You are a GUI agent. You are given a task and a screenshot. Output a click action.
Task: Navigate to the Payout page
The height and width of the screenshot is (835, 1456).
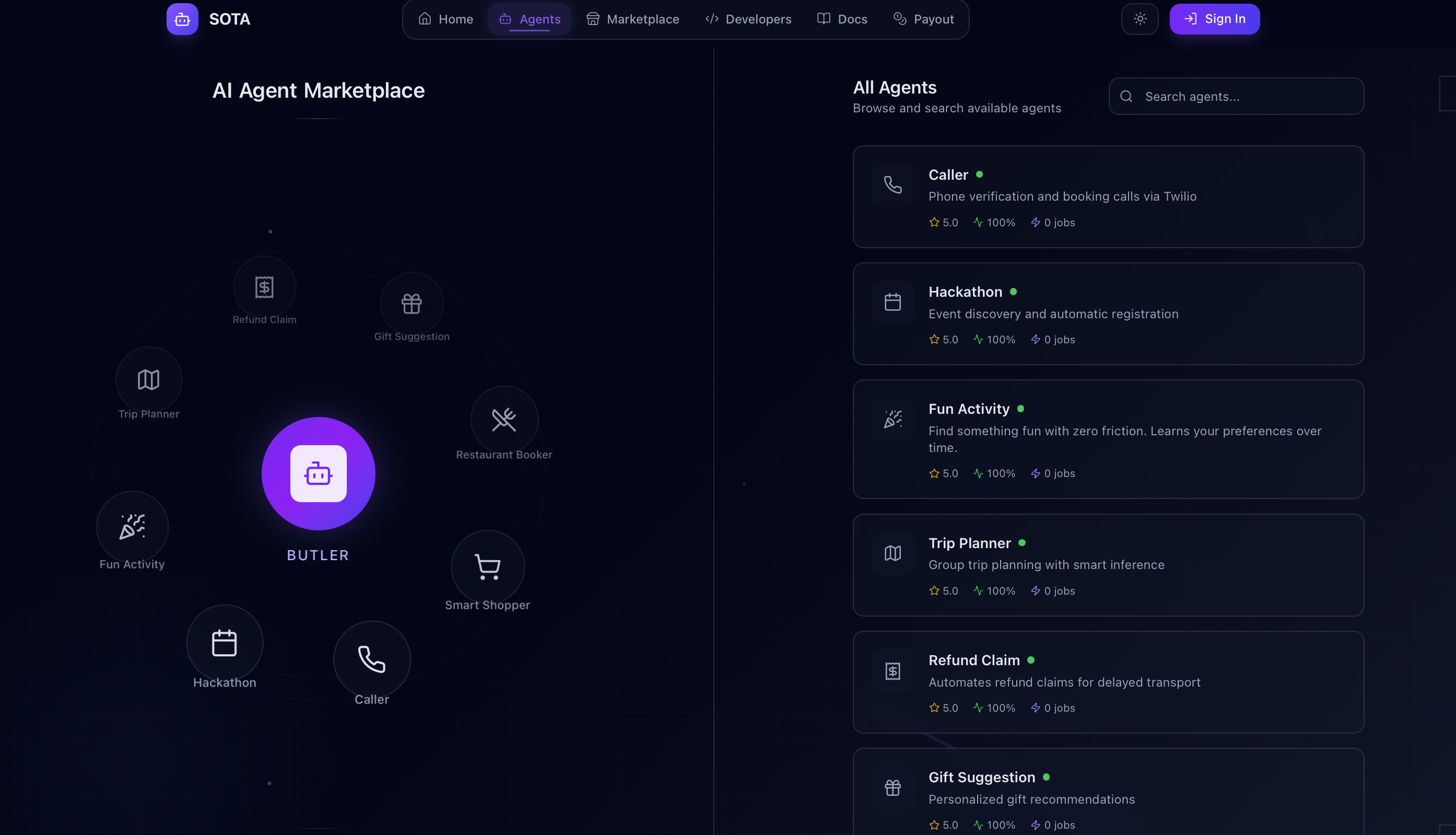click(x=924, y=19)
